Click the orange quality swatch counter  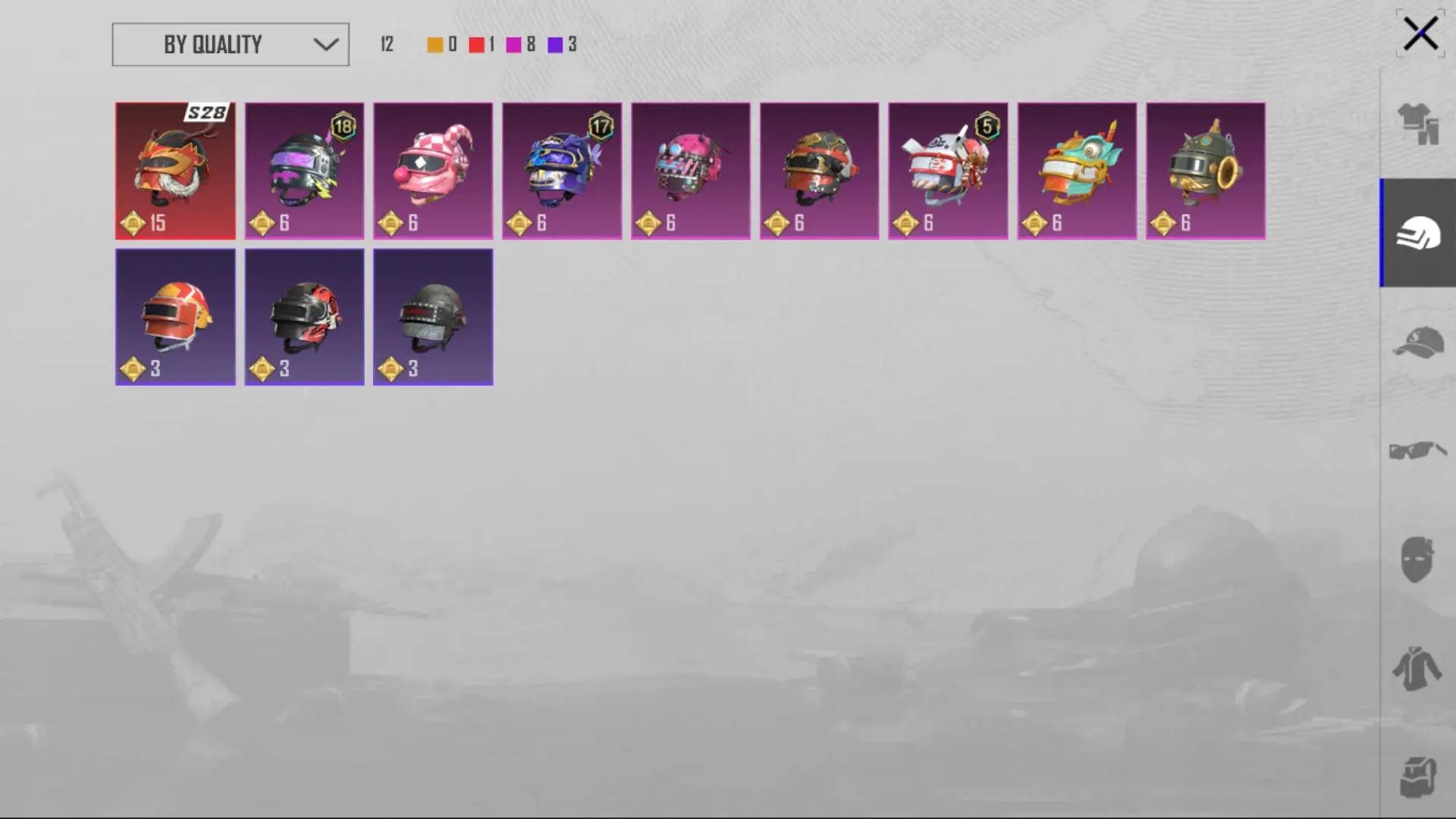click(442, 45)
